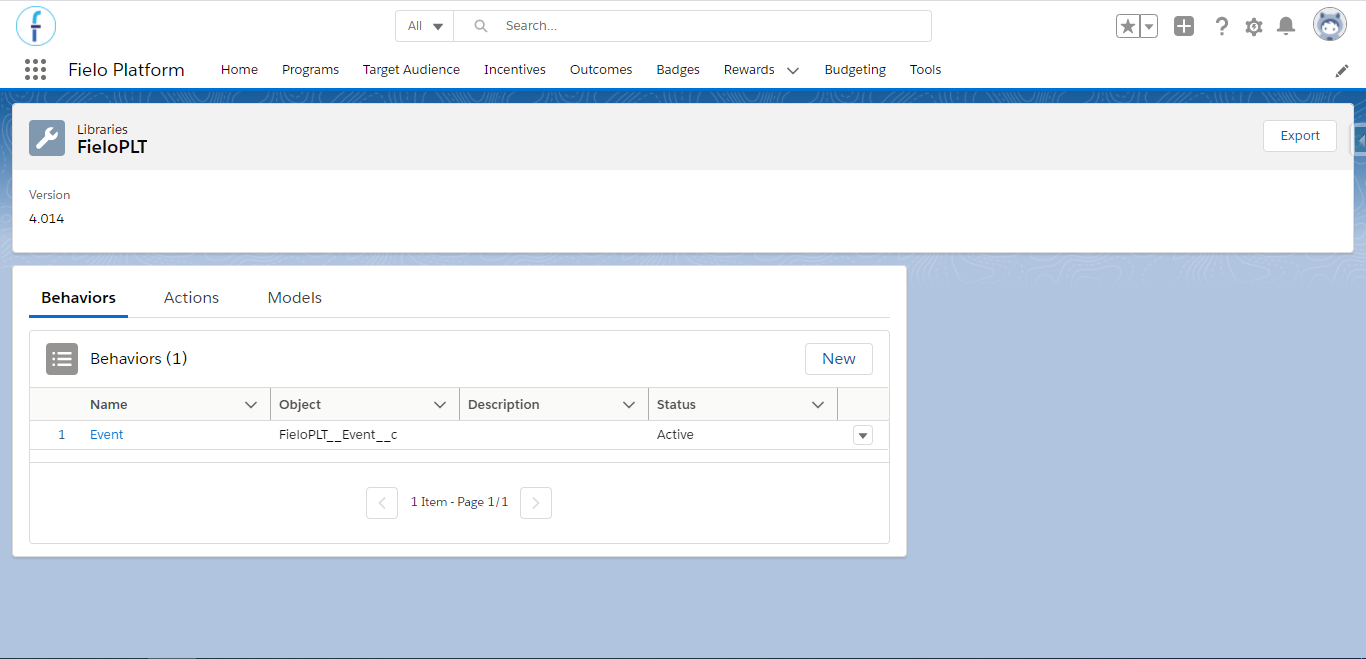Expand the favorites list dropdown arrow
The height and width of the screenshot is (659, 1366).
point(1149,27)
